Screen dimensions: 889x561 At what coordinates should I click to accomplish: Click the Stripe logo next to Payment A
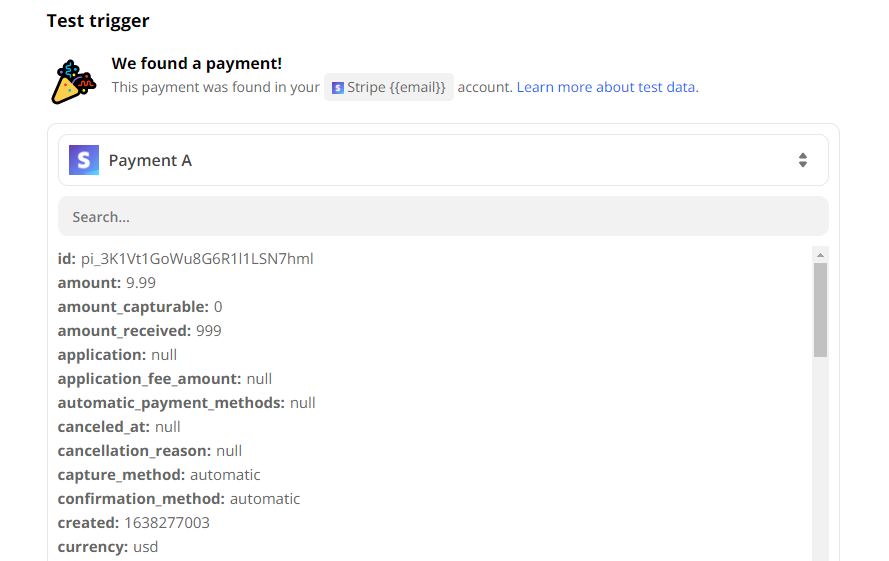[84, 160]
